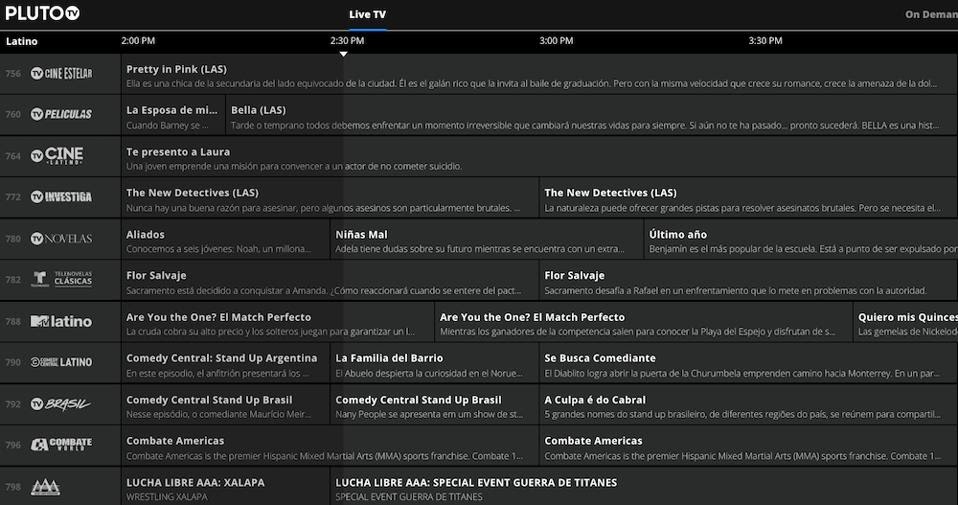Select Comedy Central Latino channel logo

[x=61, y=362]
